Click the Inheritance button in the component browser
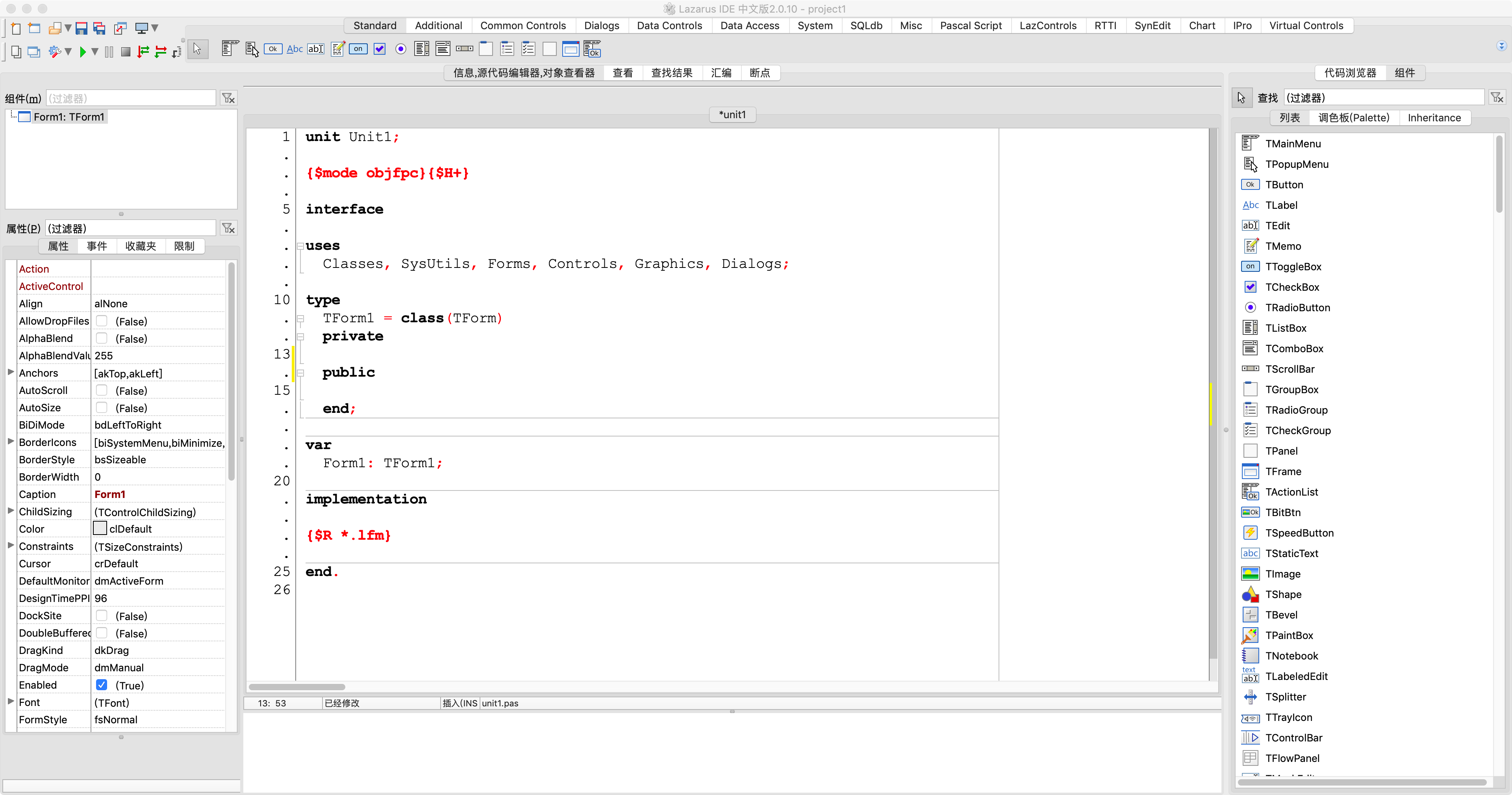 coord(1434,117)
